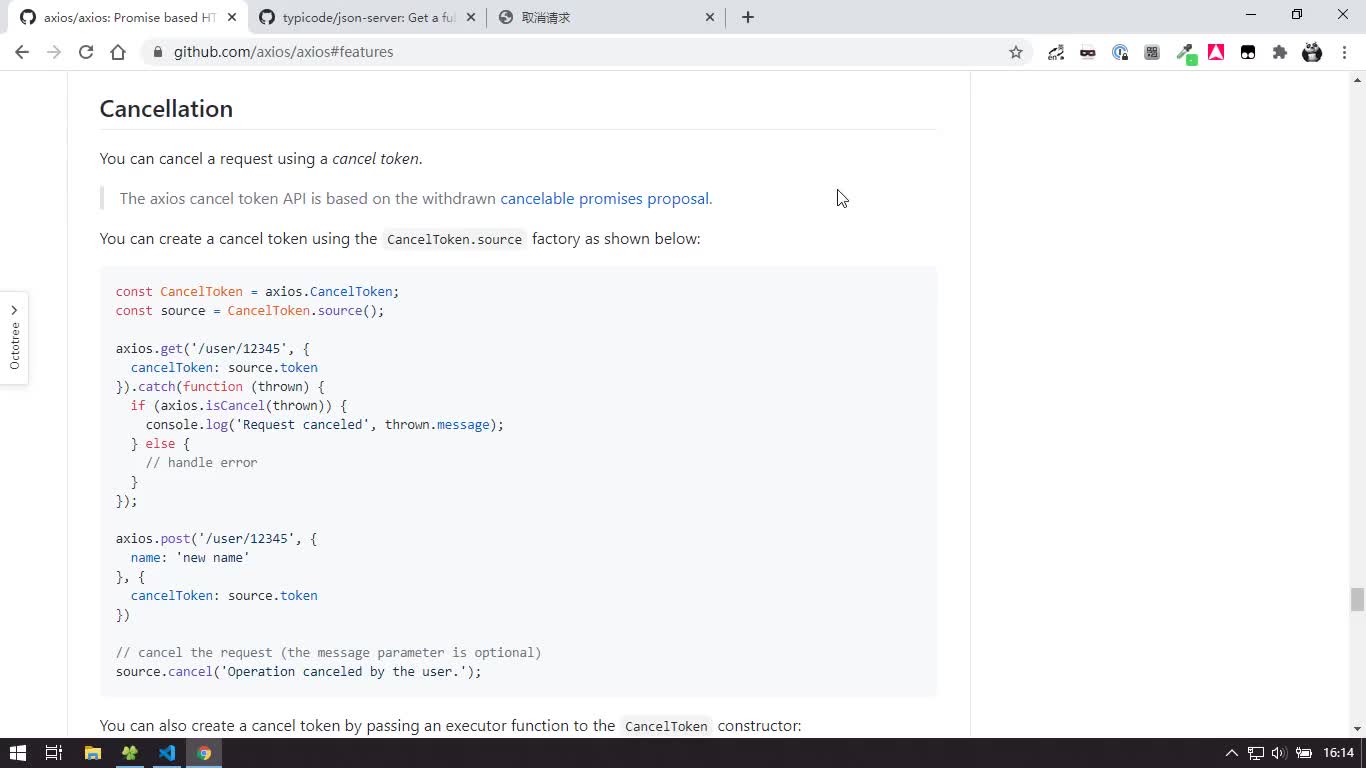
Task: Click the scrollbar down arrow
Action: point(1357,729)
